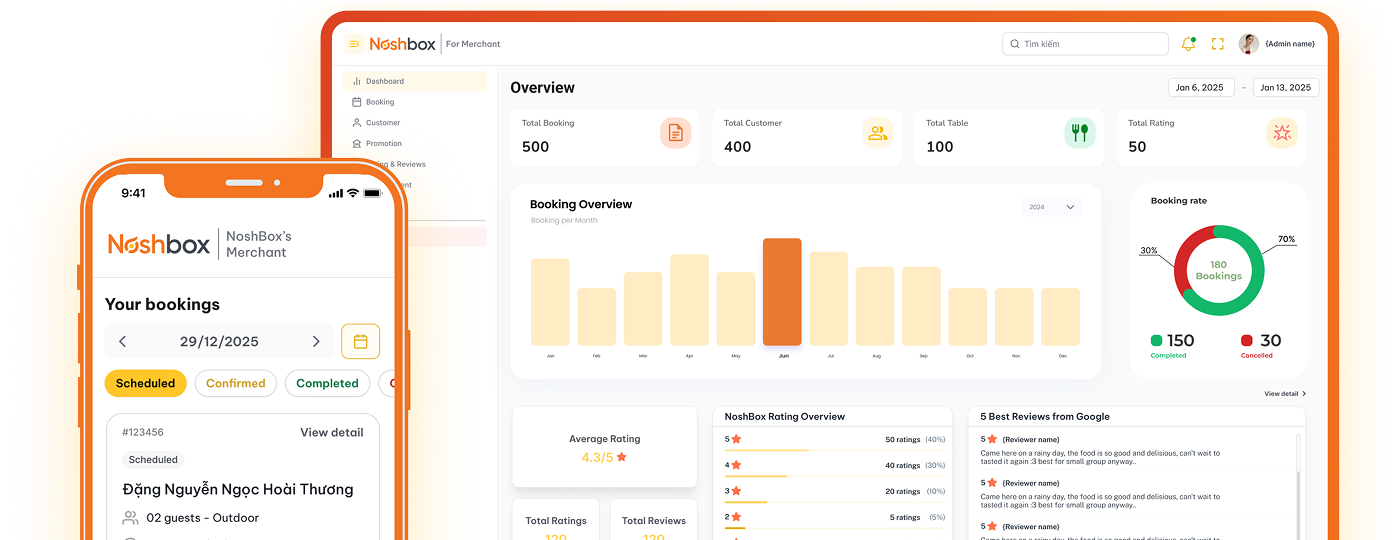This screenshot has width=1400, height=540.
Task: Open the Jan 6, 2025 start date picker
Action: click(1200, 88)
